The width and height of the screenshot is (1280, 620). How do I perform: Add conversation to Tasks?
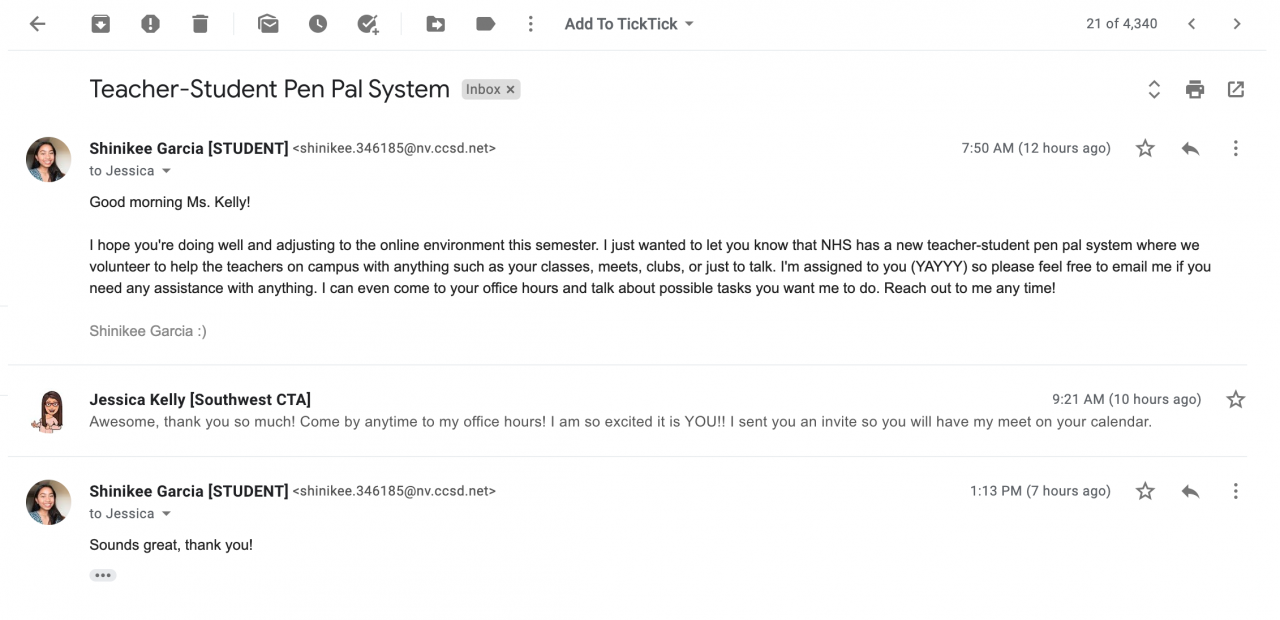[x=368, y=24]
